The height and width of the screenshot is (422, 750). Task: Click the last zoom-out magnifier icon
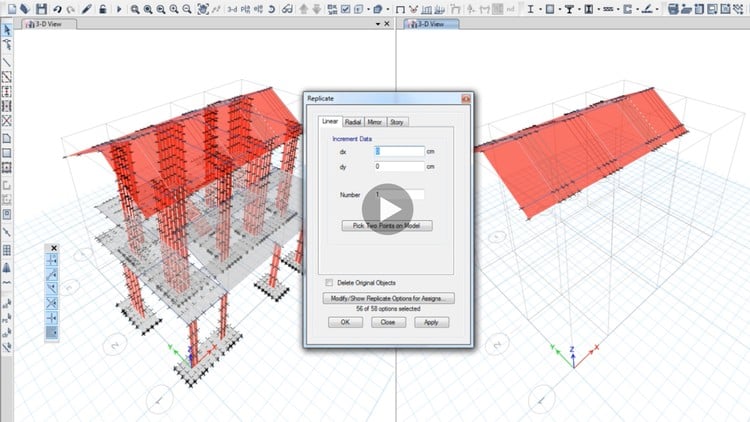187,9
